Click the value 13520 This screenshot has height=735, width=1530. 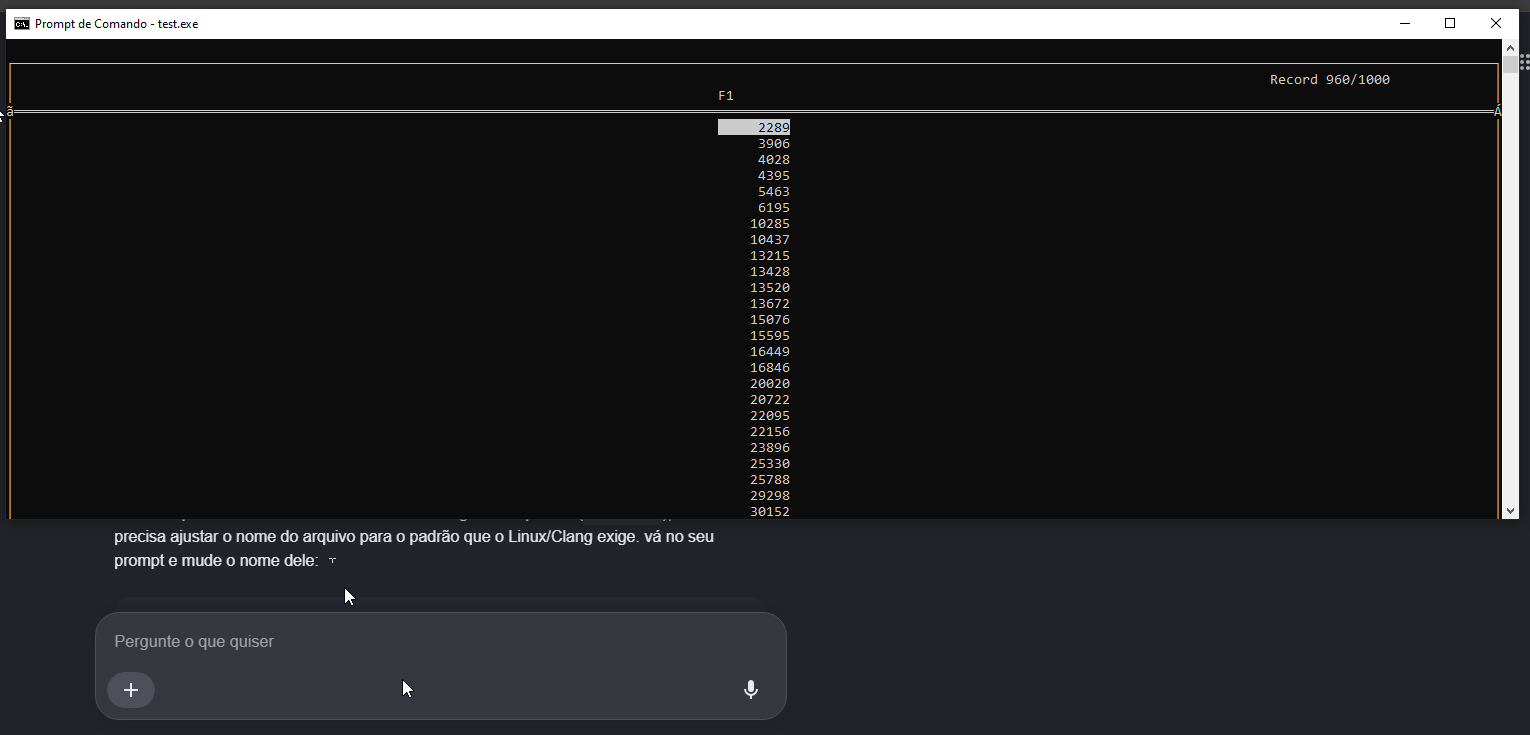(x=770, y=288)
